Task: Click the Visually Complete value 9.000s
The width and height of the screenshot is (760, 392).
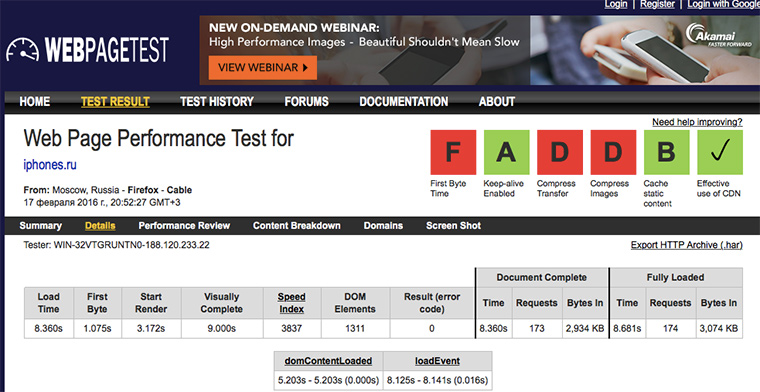Action: [222, 329]
